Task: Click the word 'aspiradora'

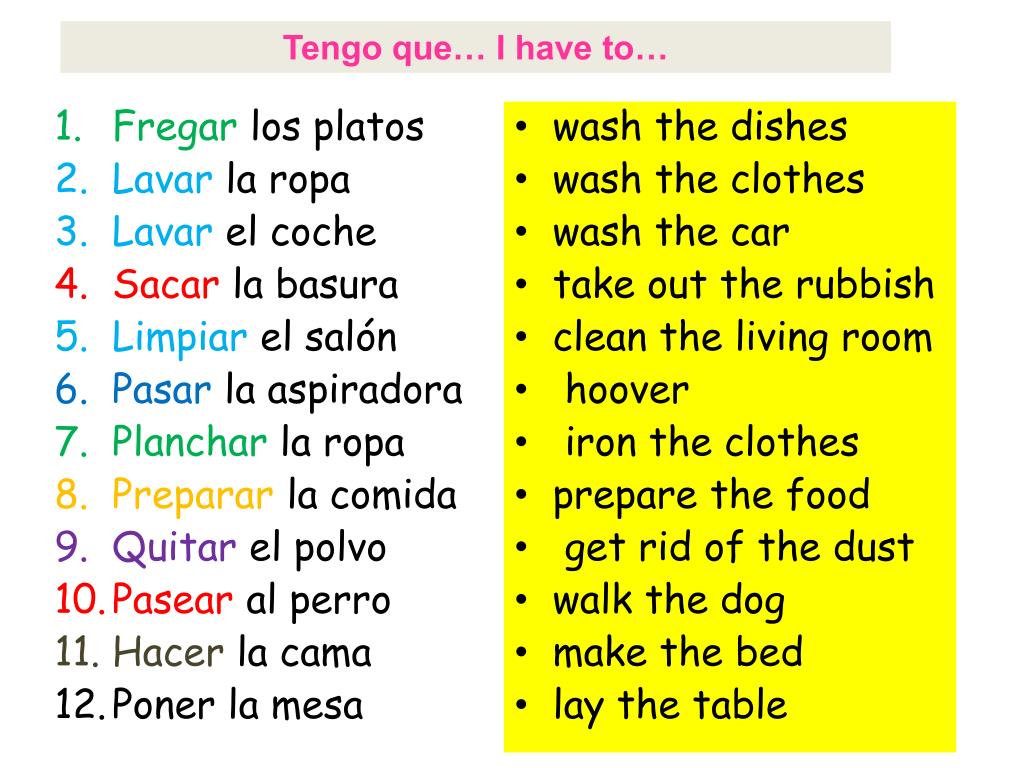Action: [364, 392]
